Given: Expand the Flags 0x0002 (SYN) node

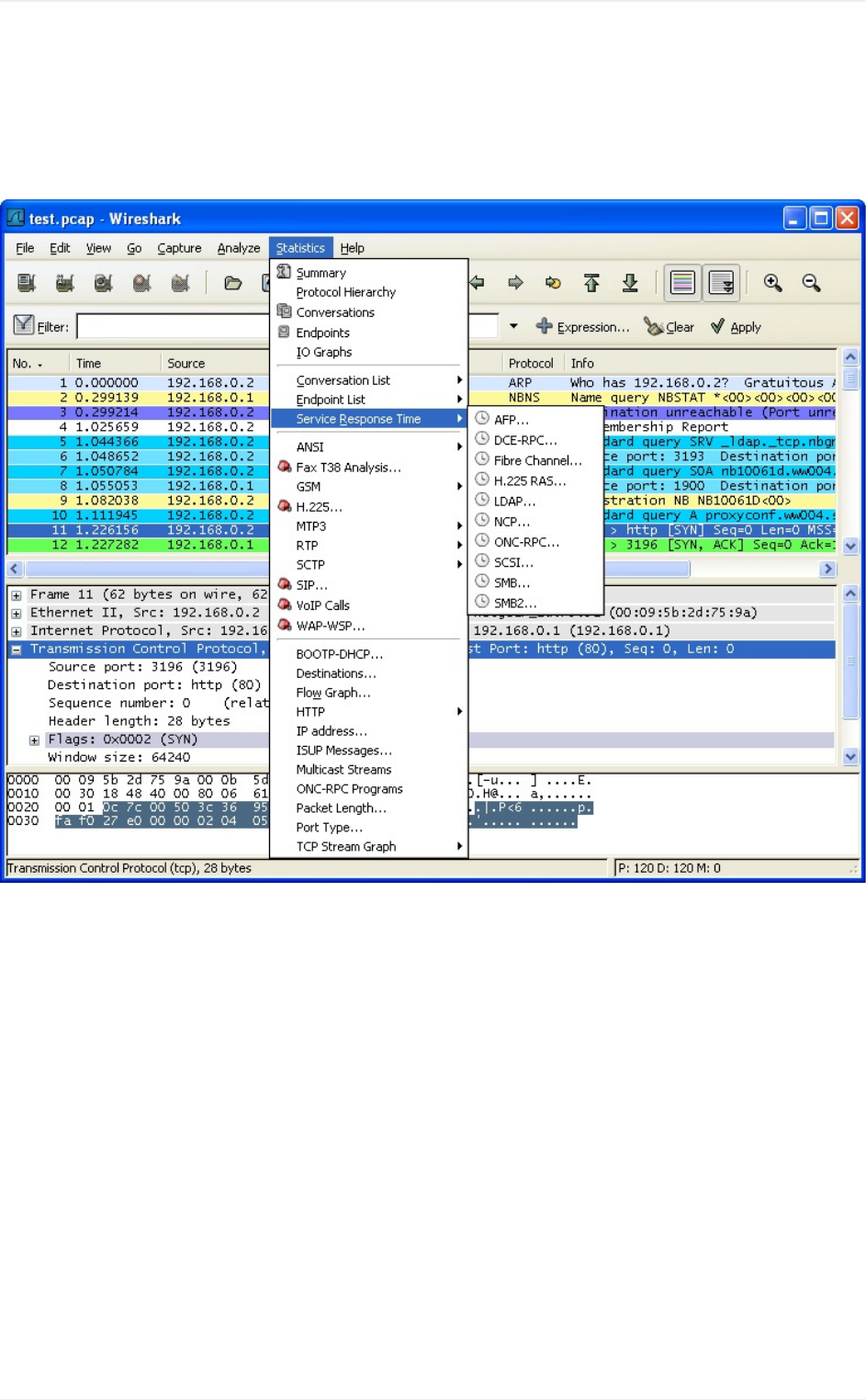Looking at the screenshot, I should click(34, 740).
